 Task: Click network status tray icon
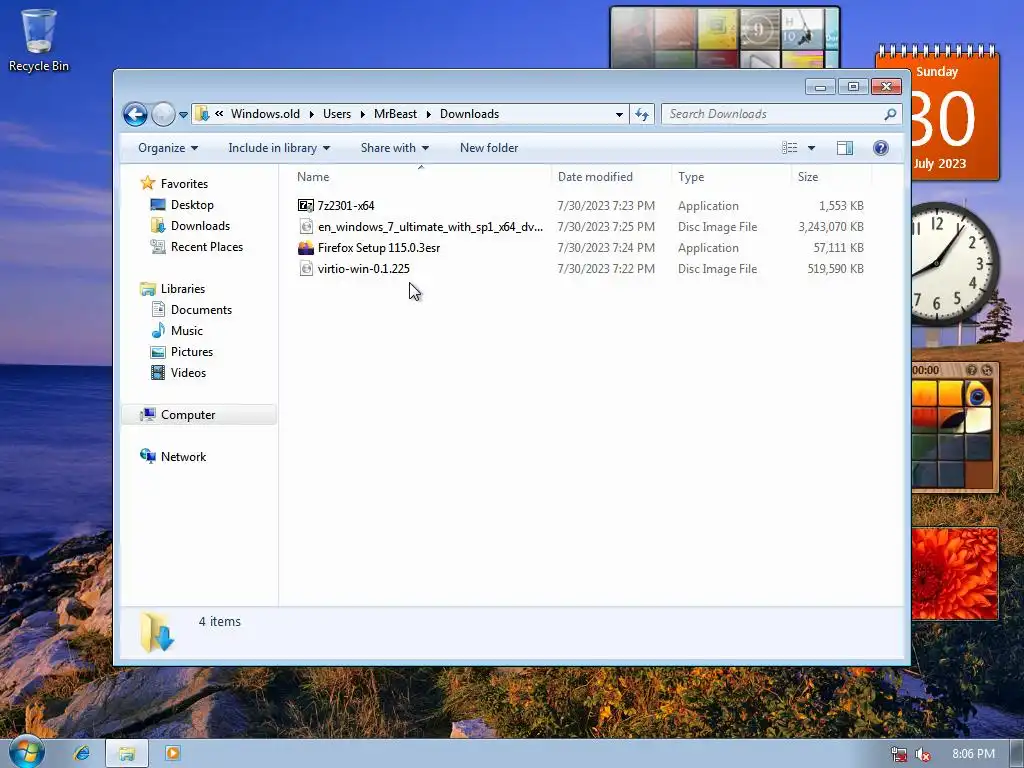pos(899,754)
